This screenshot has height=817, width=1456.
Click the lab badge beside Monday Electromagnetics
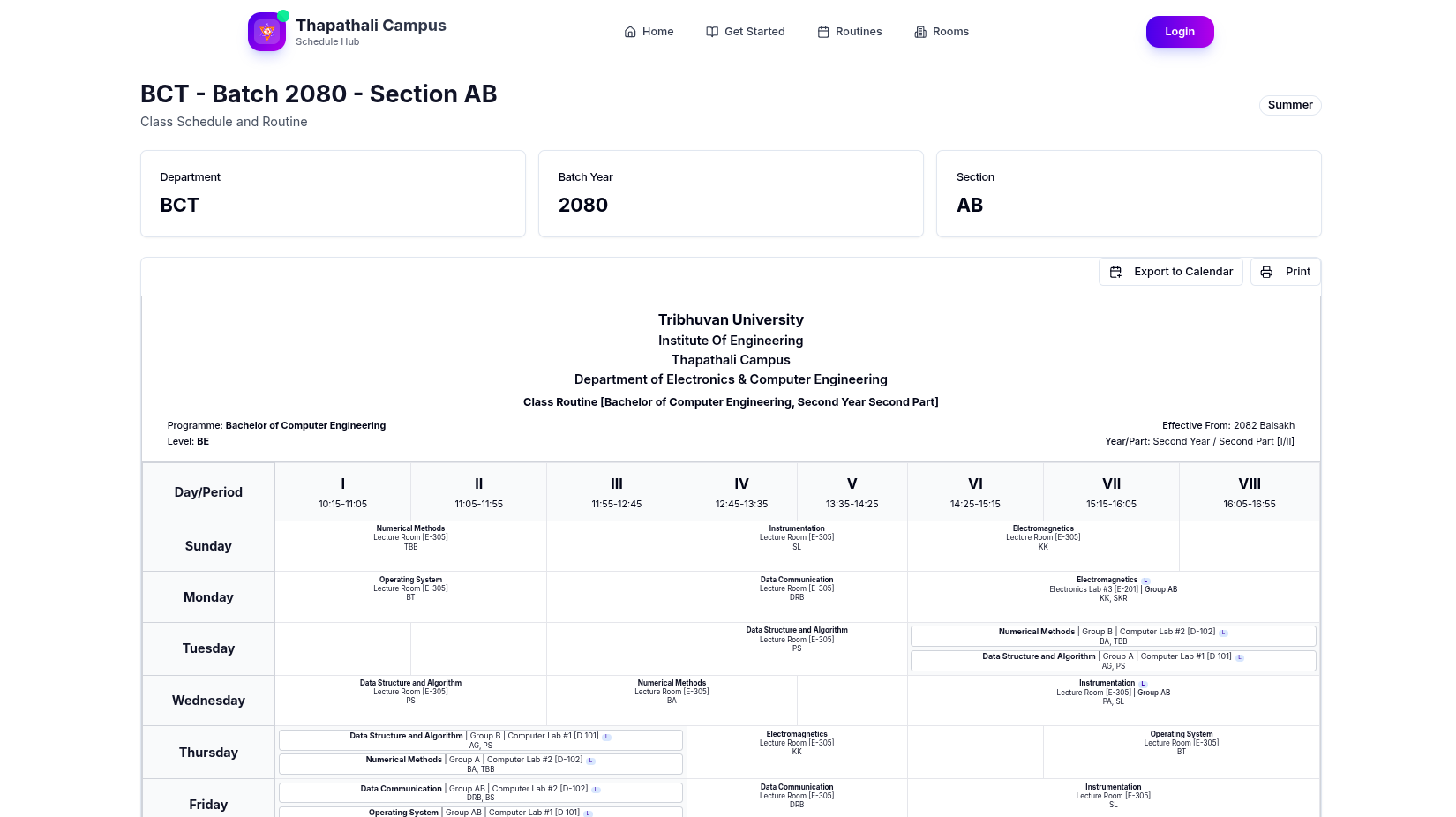click(x=1145, y=581)
